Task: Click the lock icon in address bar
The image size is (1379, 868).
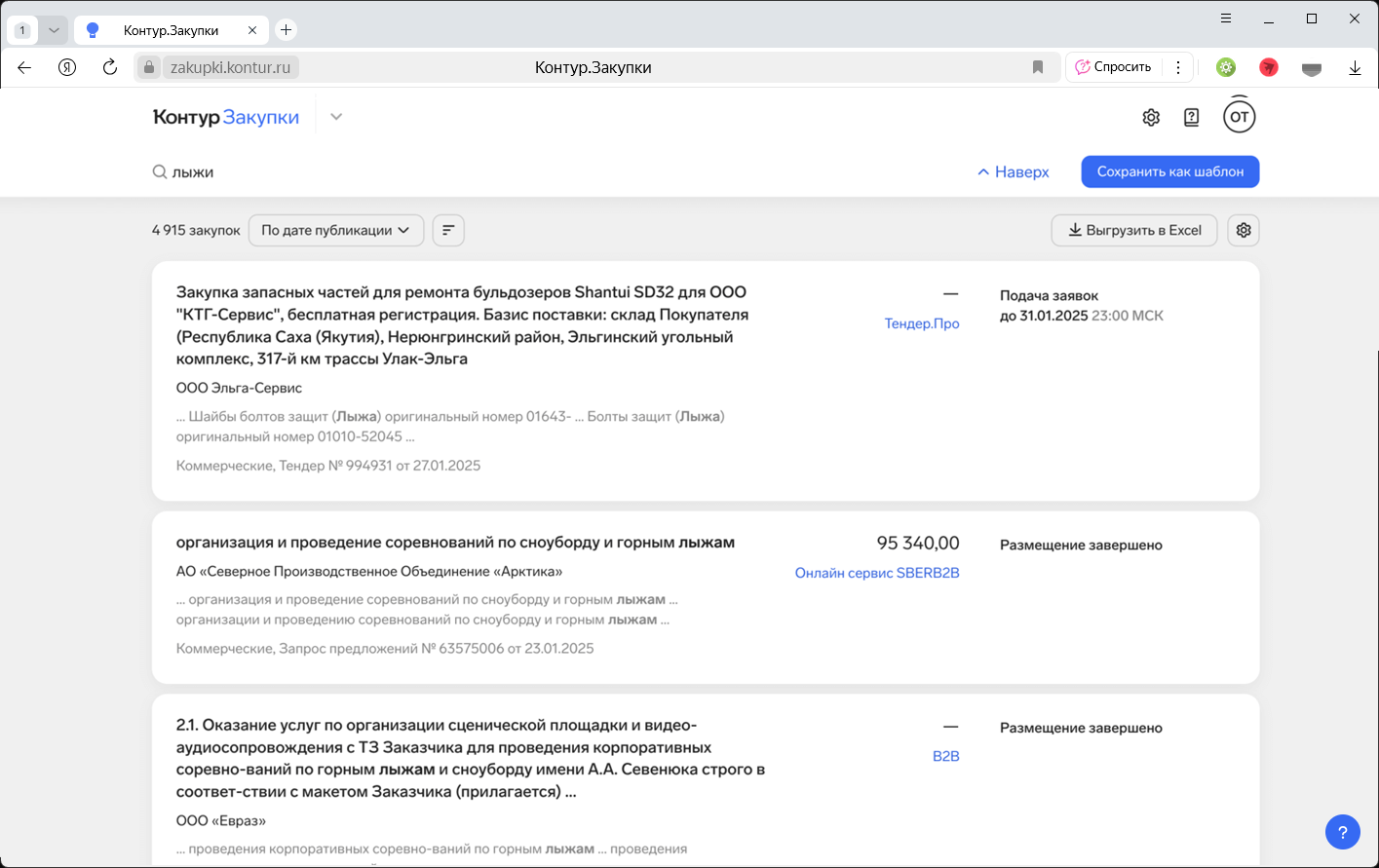Action: (x=149, y=67)
